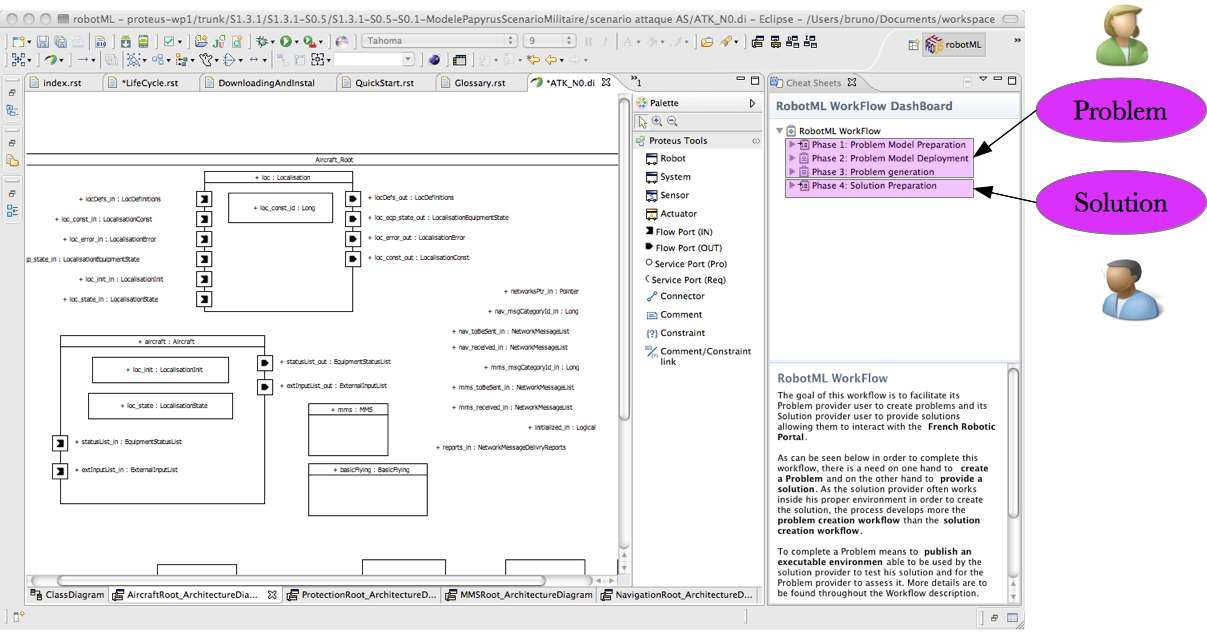The height and width of the screenshot is (632, 1207).
Task: Click the green Run button icon
Action: [x=285, y=41]
